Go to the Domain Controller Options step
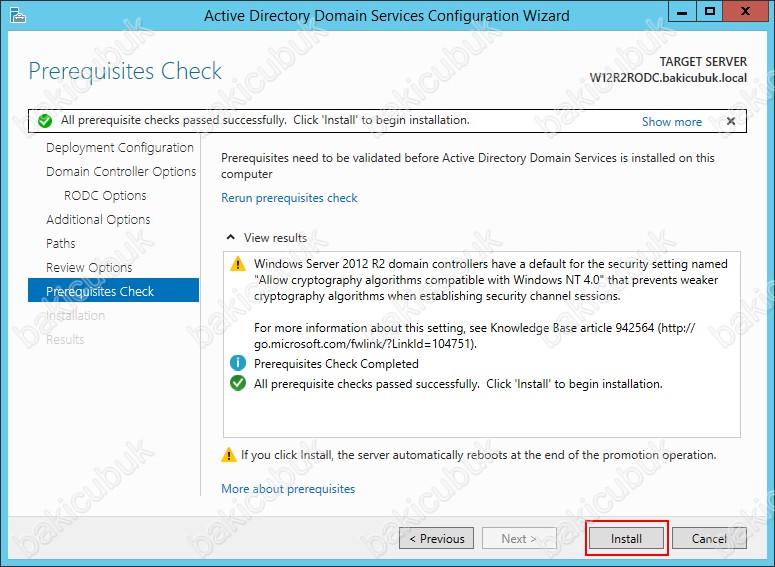 [121, 172]
